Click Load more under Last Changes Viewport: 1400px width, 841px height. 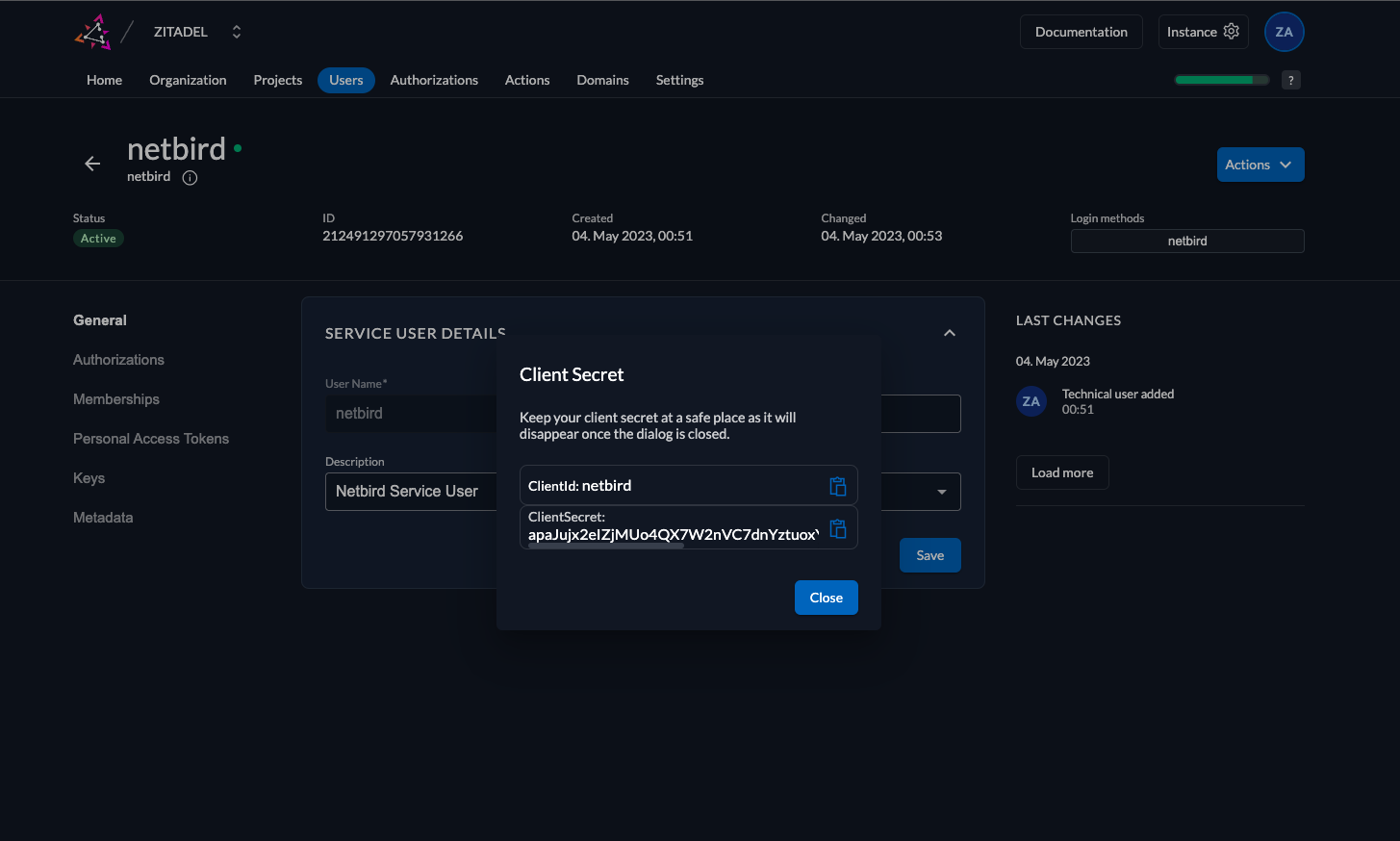click(x=1061, y=472)
